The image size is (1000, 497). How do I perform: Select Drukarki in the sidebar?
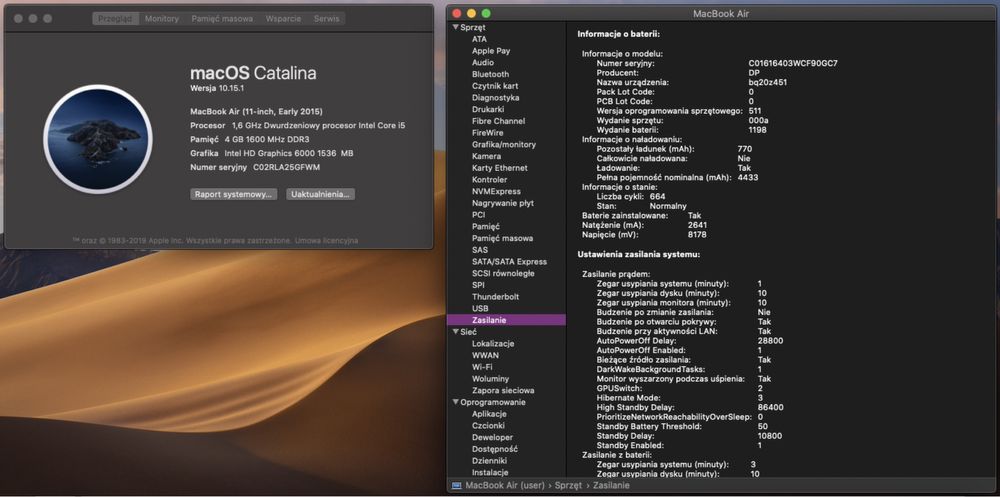click(x=488, y=109)
